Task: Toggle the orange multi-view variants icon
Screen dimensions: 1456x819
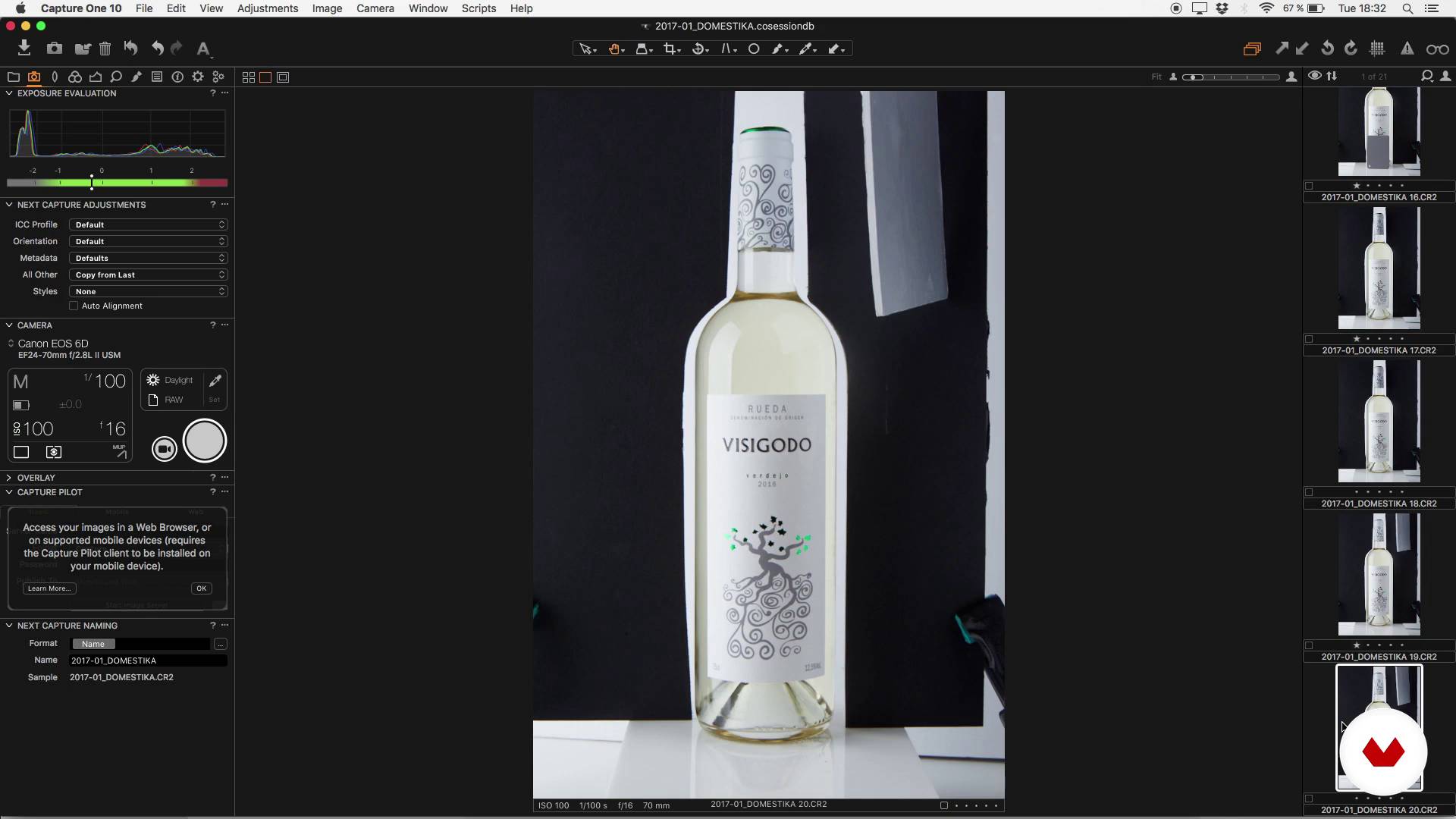Action: point(1252,49)
